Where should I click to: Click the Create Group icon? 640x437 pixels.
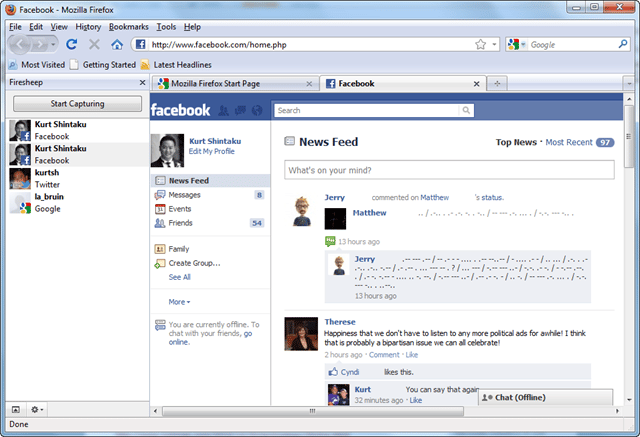coord(160,264)
